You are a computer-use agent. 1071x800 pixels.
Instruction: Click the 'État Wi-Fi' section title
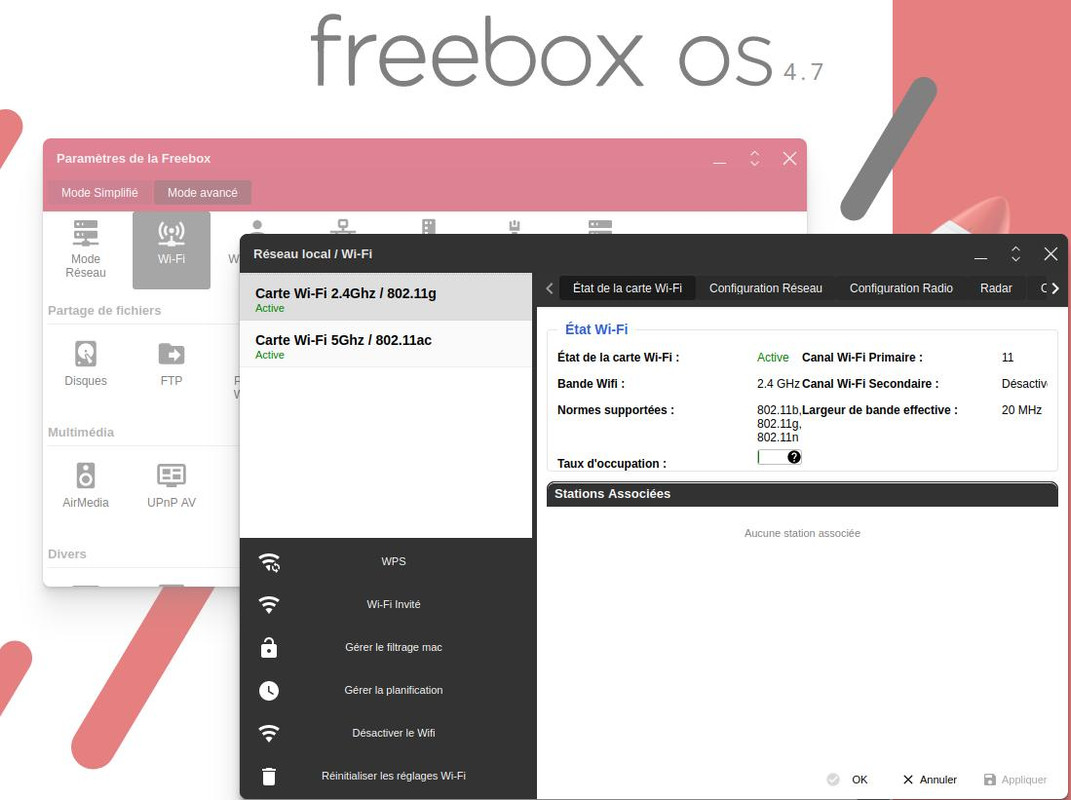(596, 329)
